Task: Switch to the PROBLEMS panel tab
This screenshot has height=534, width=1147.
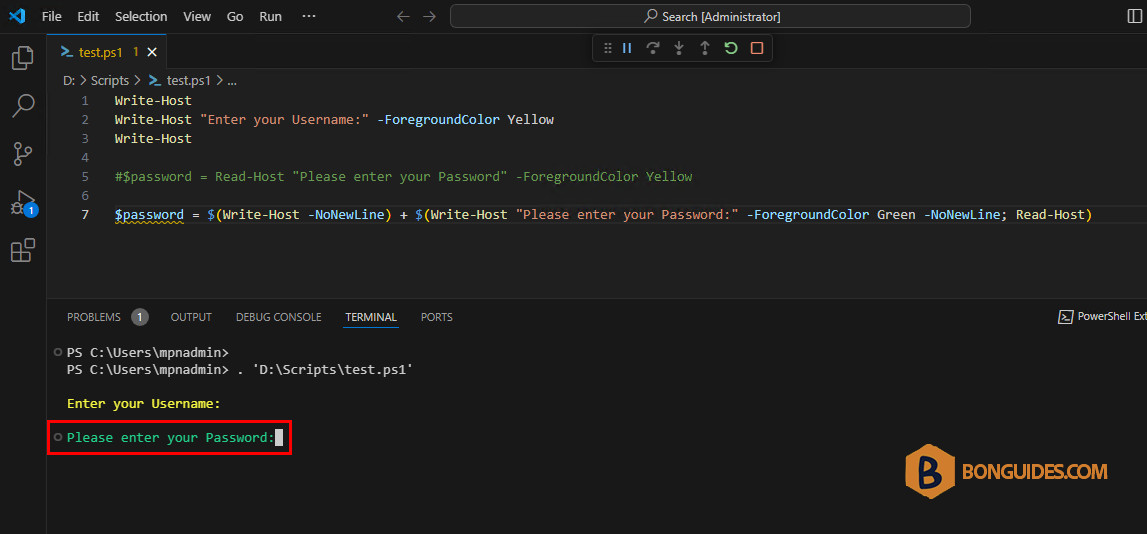Action: 94,317
